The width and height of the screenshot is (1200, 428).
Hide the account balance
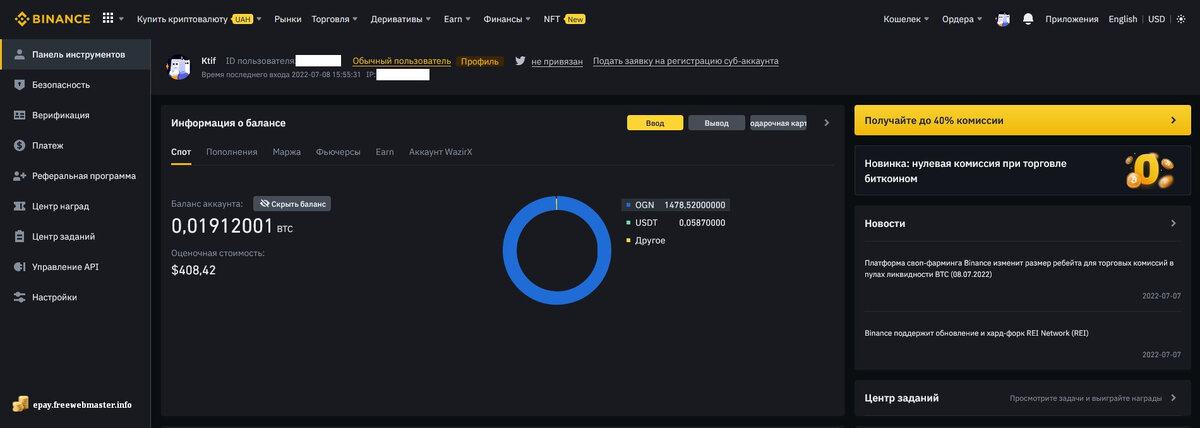point(292,203)
